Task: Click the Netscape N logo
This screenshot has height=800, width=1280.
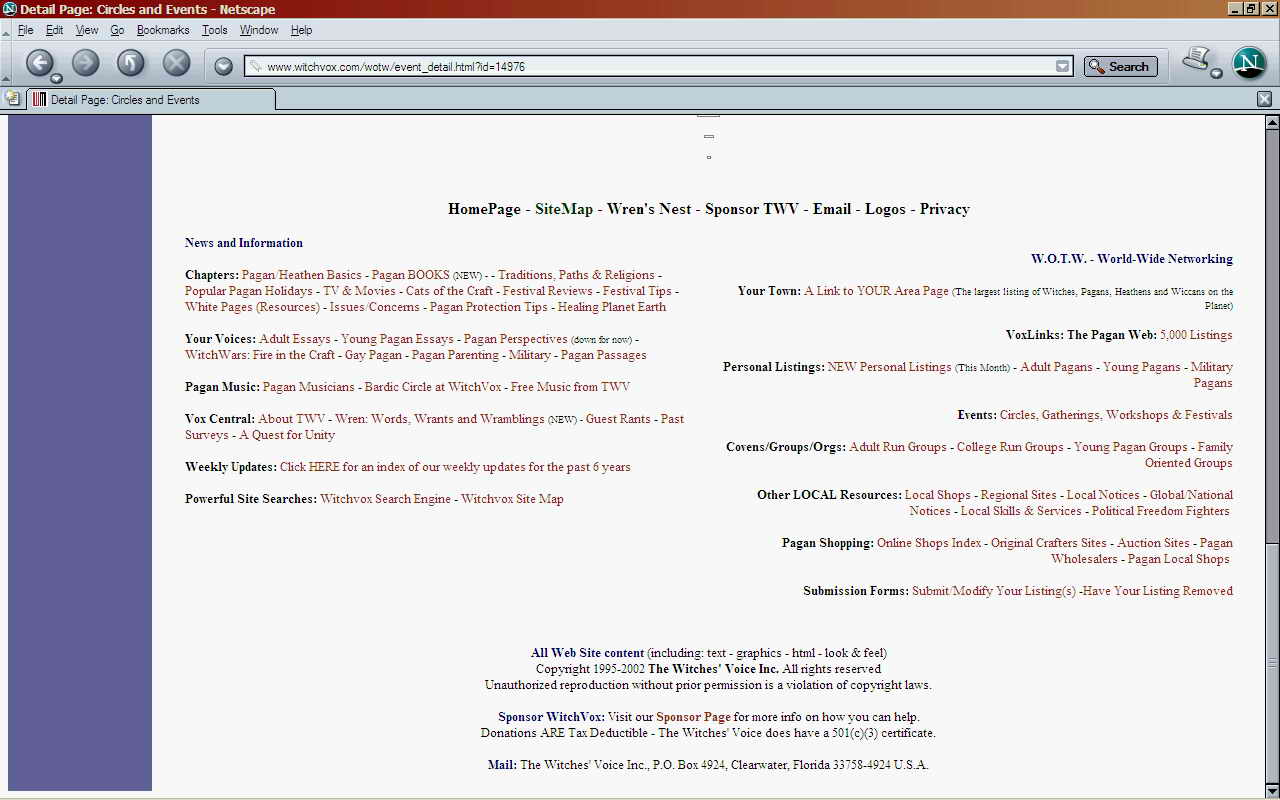Action: 1249,63
